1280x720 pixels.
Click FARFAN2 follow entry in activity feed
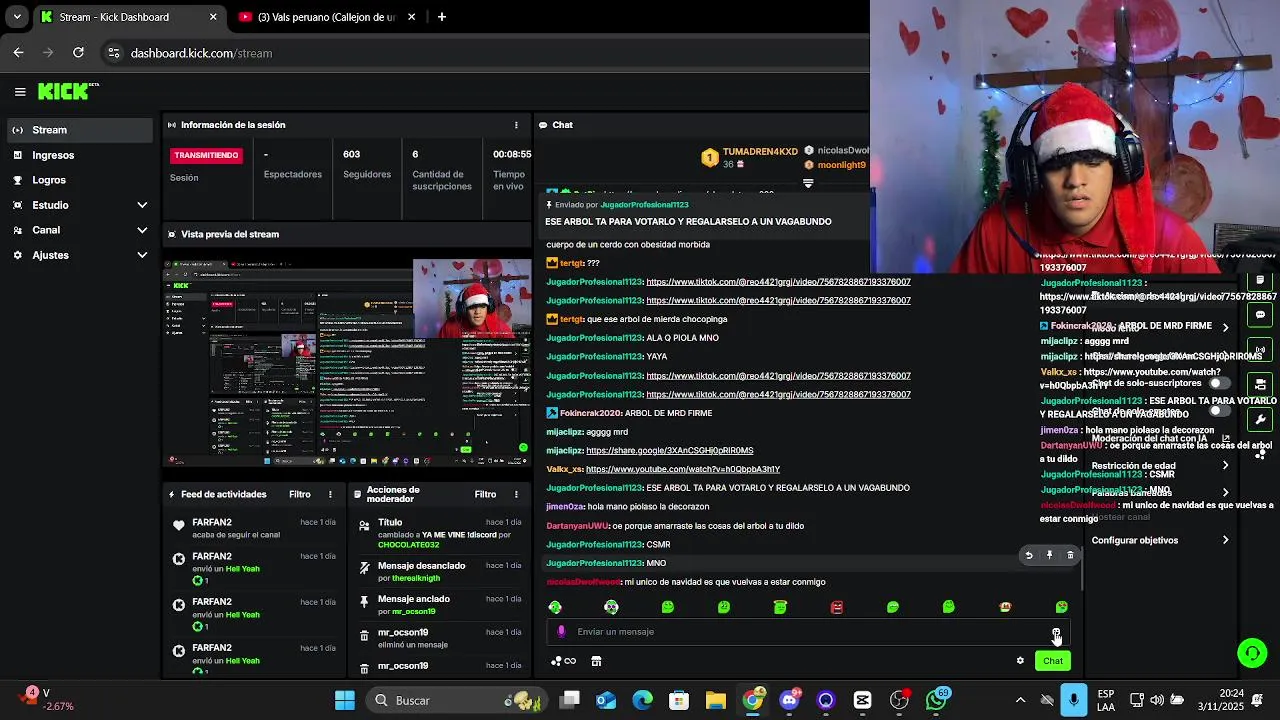coord(251,528)
